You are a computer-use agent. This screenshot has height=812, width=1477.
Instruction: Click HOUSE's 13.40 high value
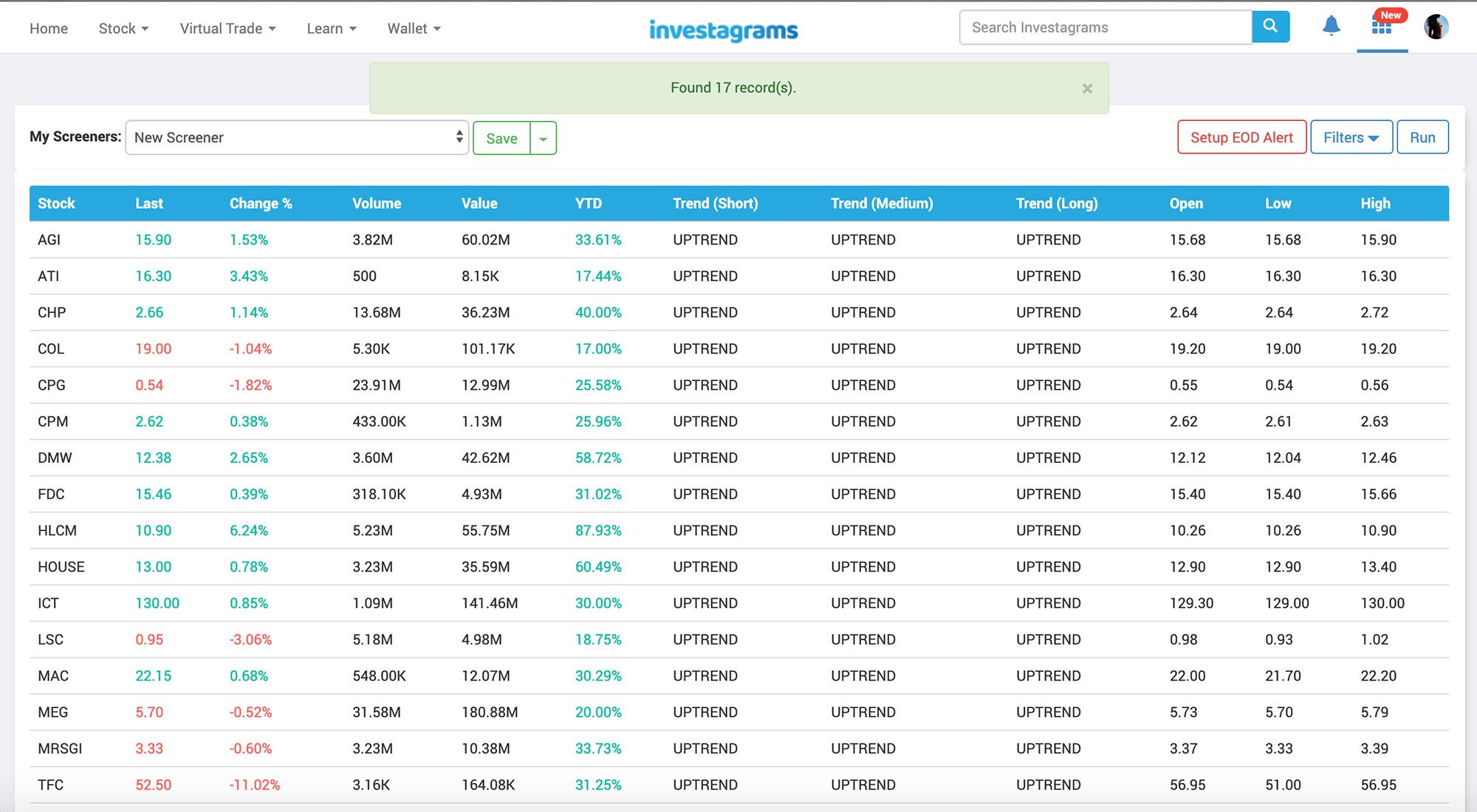point(1378,567)
